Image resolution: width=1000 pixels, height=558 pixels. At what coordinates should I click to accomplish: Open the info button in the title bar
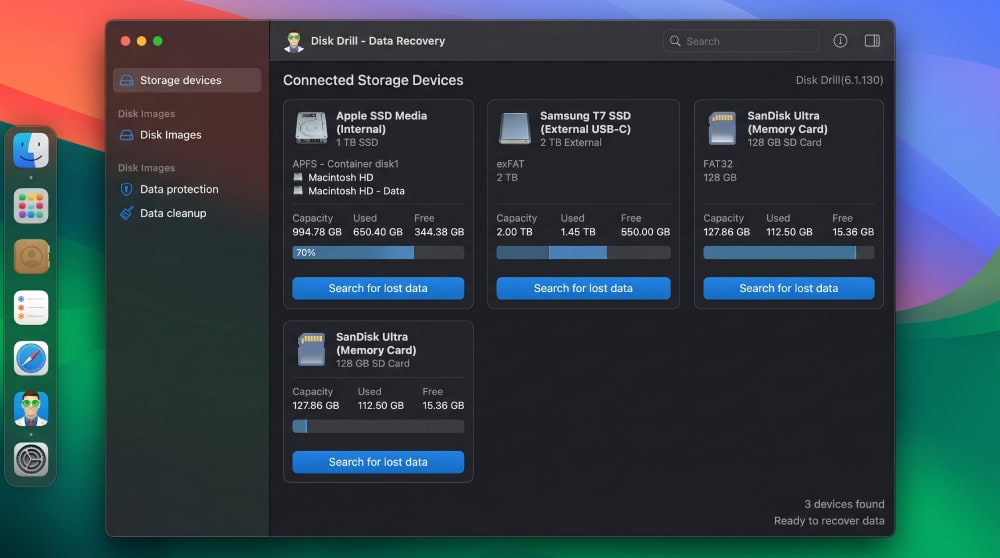click(840, 41)
